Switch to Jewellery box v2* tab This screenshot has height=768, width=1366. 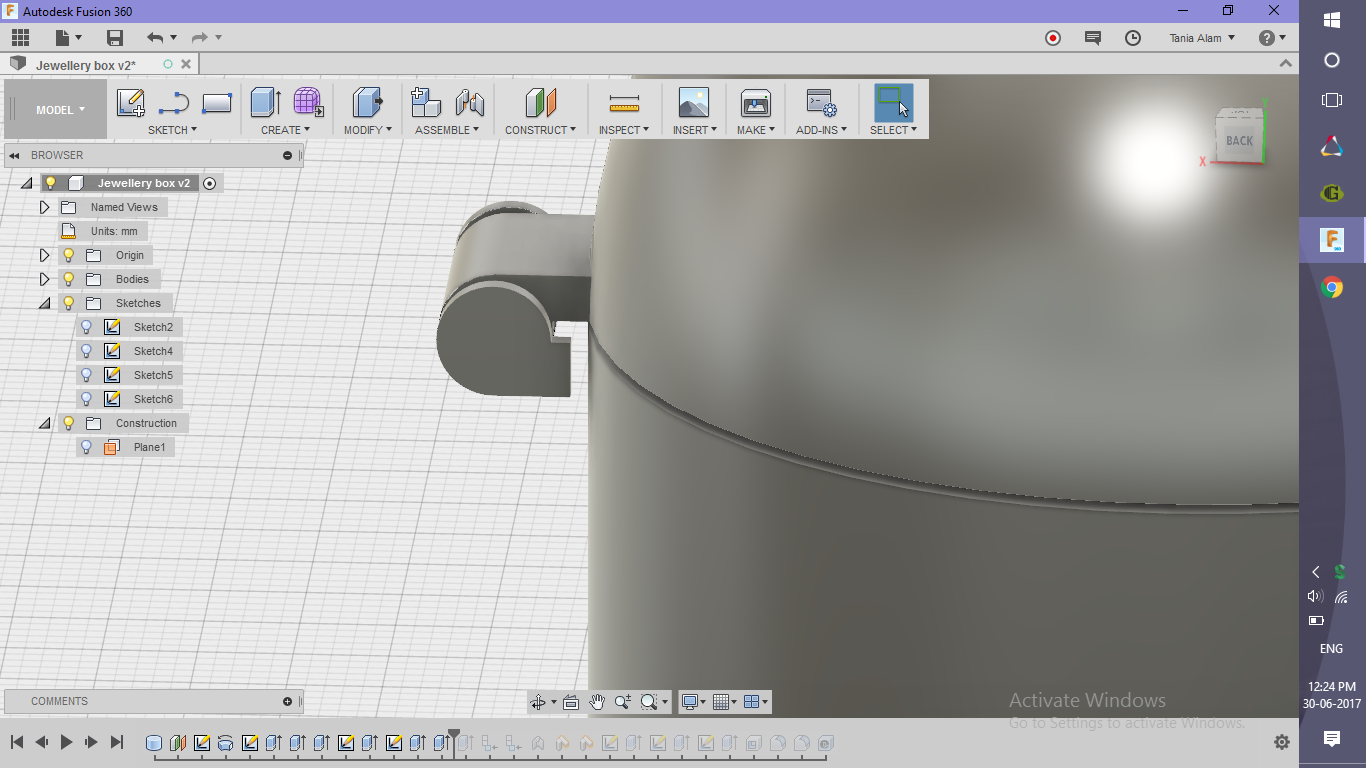click(x=86, y=65)
